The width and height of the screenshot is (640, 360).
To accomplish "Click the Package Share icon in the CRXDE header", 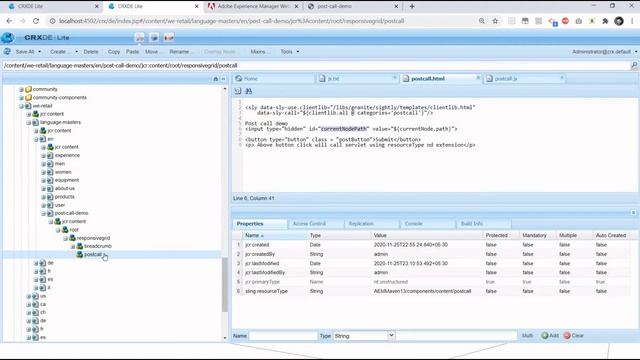I will point(169,38).
